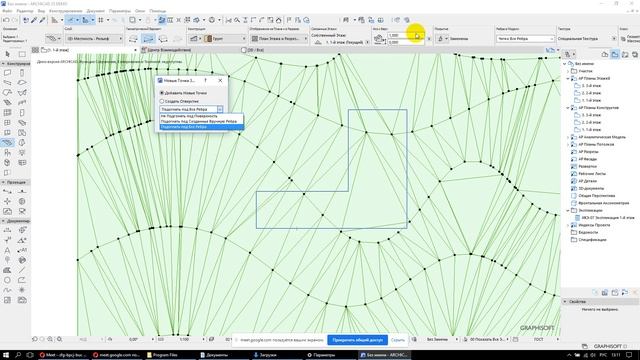This screenshot has width=640, height=360.
Task: Collapse the 'Экспликации' folder in Navigator
Action: click(568, 210)
